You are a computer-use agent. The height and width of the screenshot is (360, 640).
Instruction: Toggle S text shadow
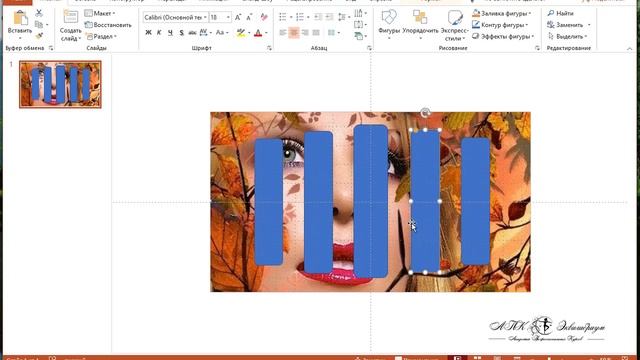[x=181, y=33]
